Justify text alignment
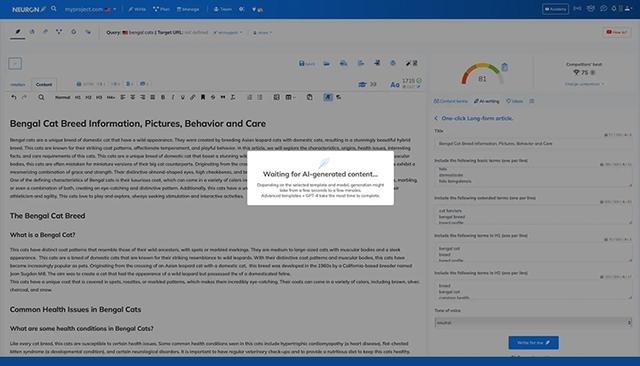 (152, 97)
